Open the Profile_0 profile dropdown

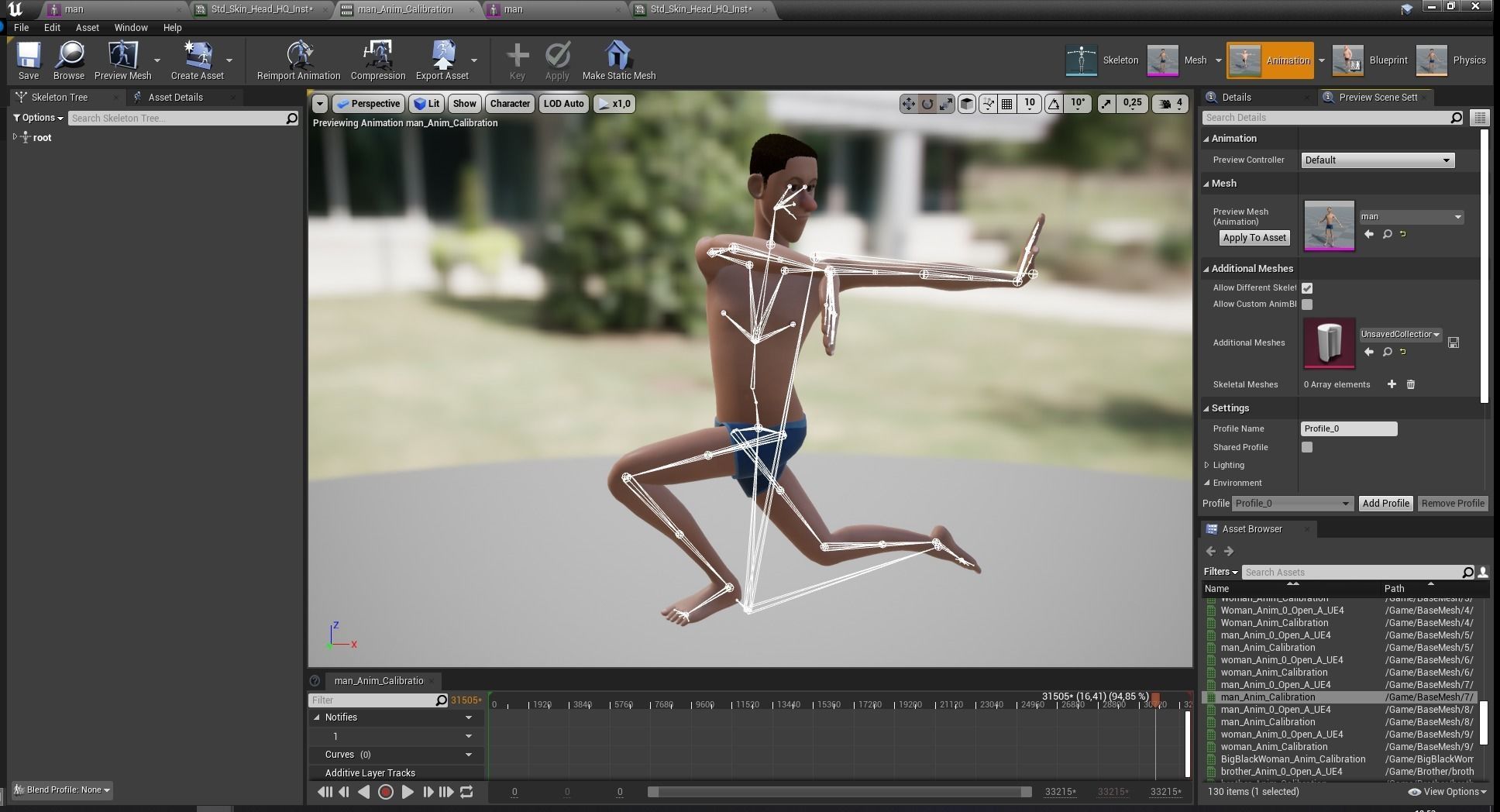tap(1292, 504)
